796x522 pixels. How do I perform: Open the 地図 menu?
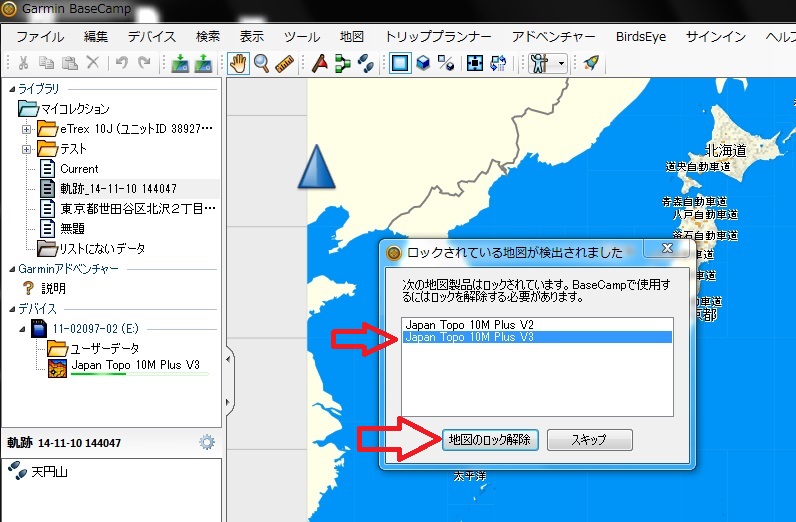(x=352, y=37)
